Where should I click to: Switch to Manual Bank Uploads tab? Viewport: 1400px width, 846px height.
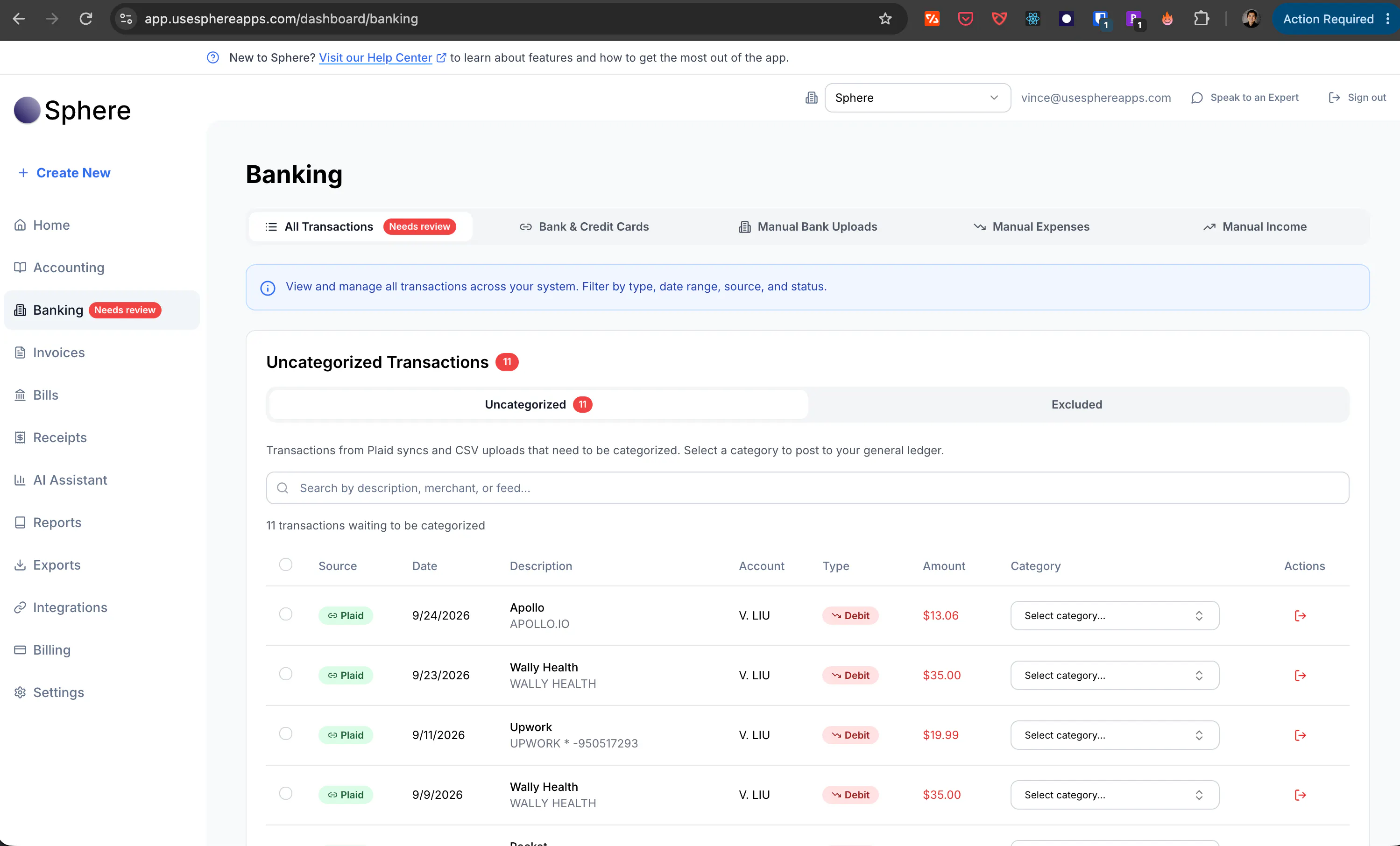(x=807, y=227)
